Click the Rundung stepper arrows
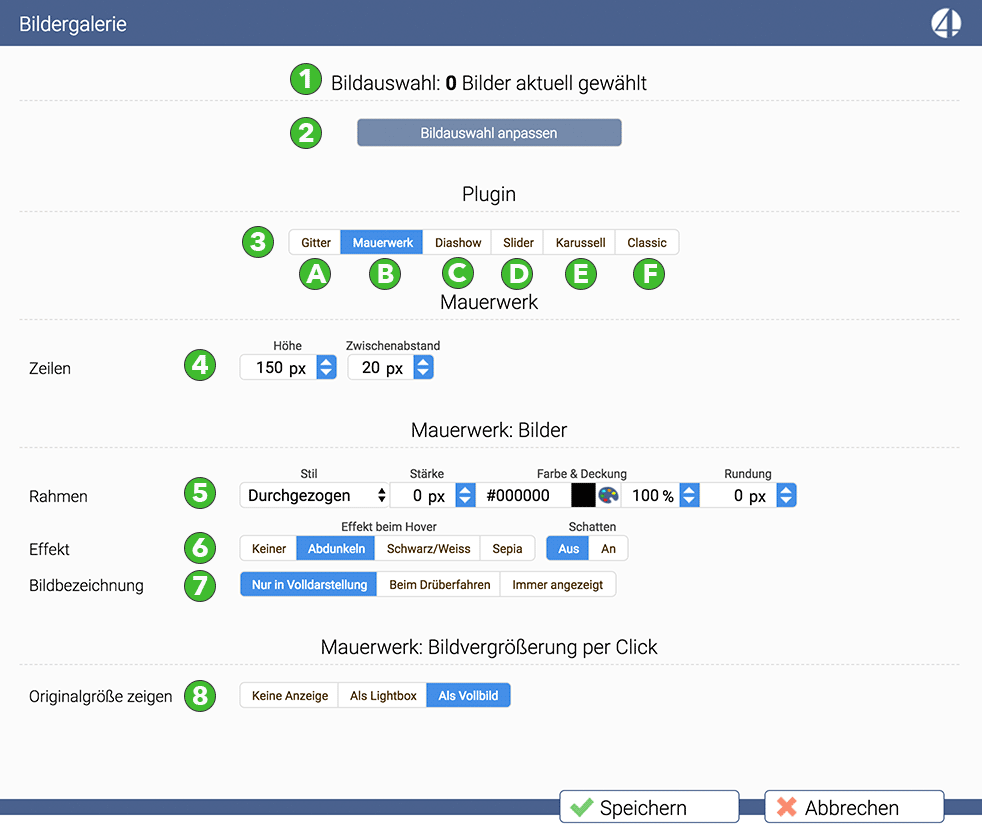Screen dimensions: 982x831 [x=786, y=495]
